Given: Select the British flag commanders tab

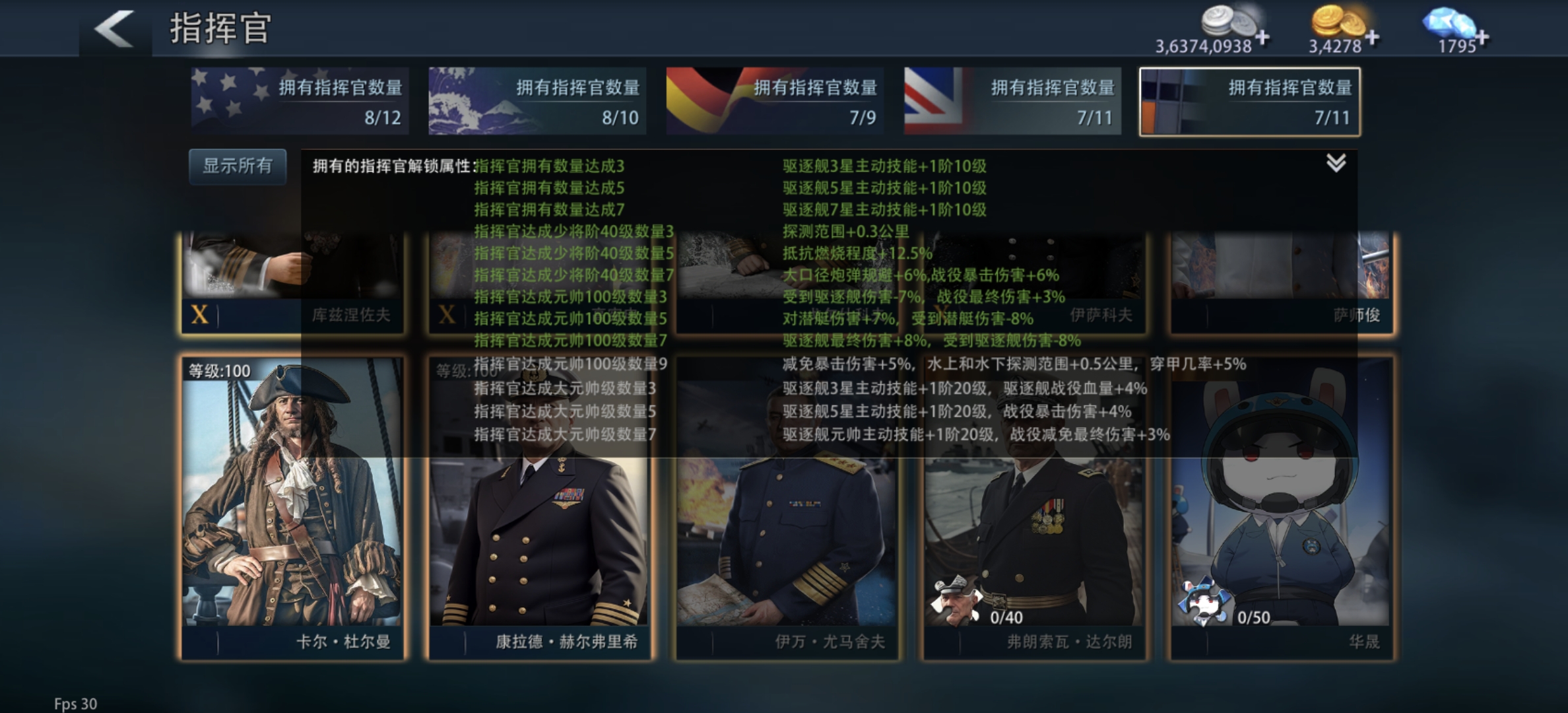Looking at the screenshot, I should (1012, 102).
